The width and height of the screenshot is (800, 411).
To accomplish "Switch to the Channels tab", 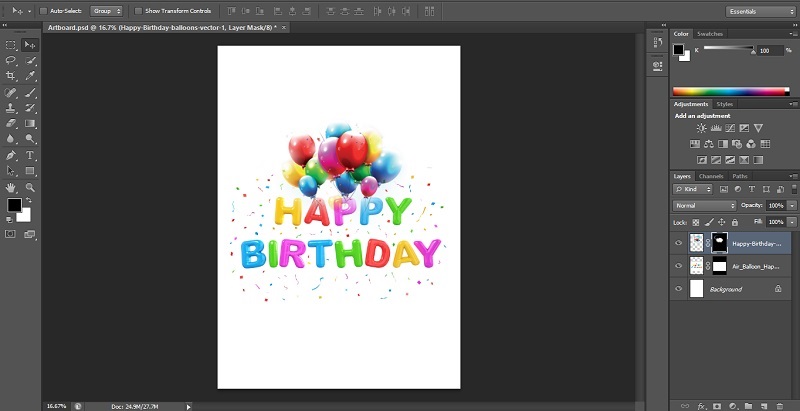I will coord(711,176).
